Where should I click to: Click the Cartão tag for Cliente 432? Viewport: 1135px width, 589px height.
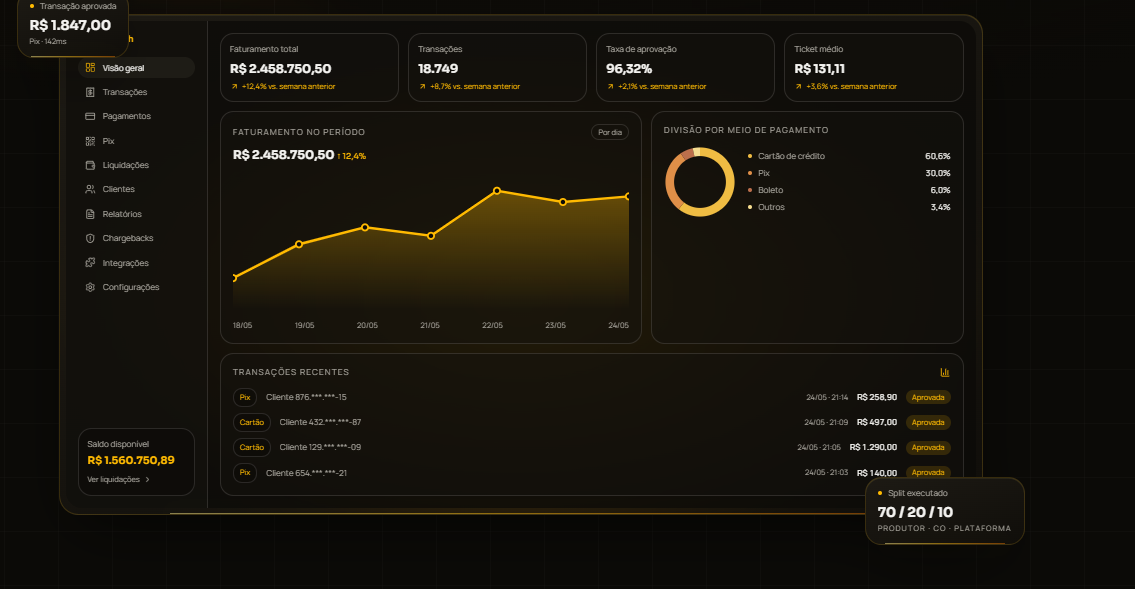tap(252, 423)
